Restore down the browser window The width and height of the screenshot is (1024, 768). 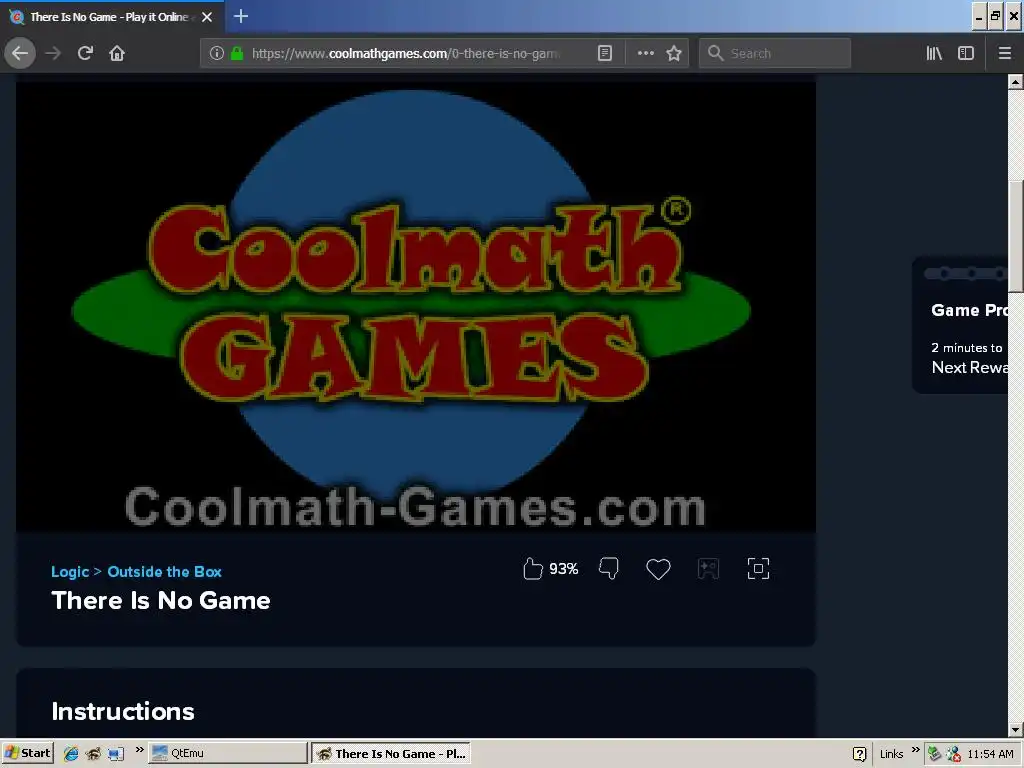coord(995,16)
